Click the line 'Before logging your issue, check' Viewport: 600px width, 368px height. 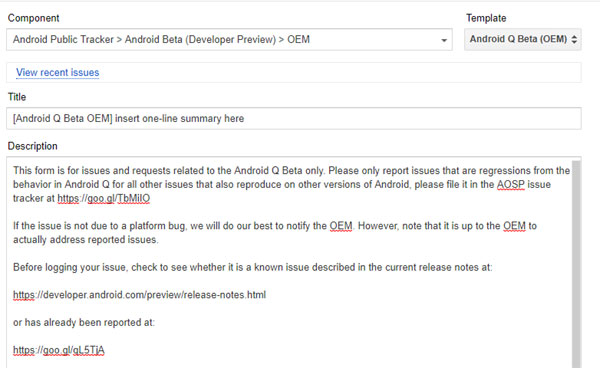(253, 267)
